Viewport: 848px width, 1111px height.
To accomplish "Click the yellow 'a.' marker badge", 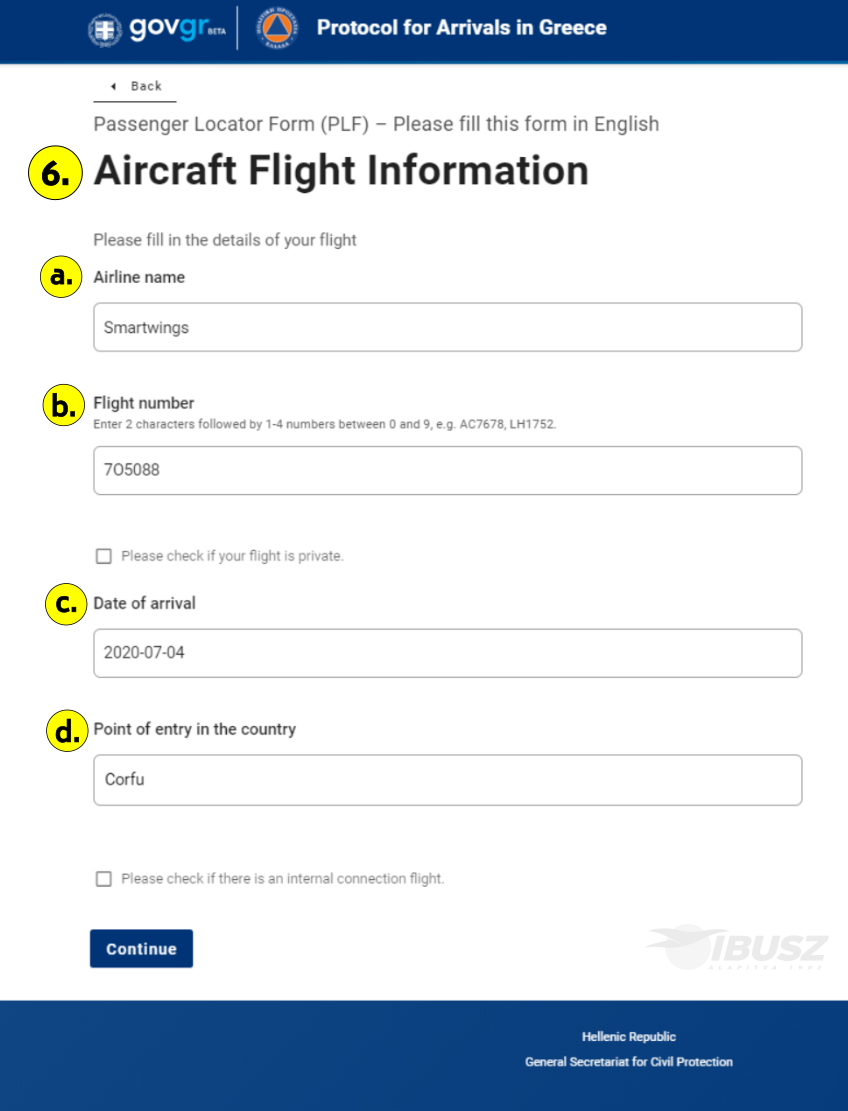I will pos(61,277).
